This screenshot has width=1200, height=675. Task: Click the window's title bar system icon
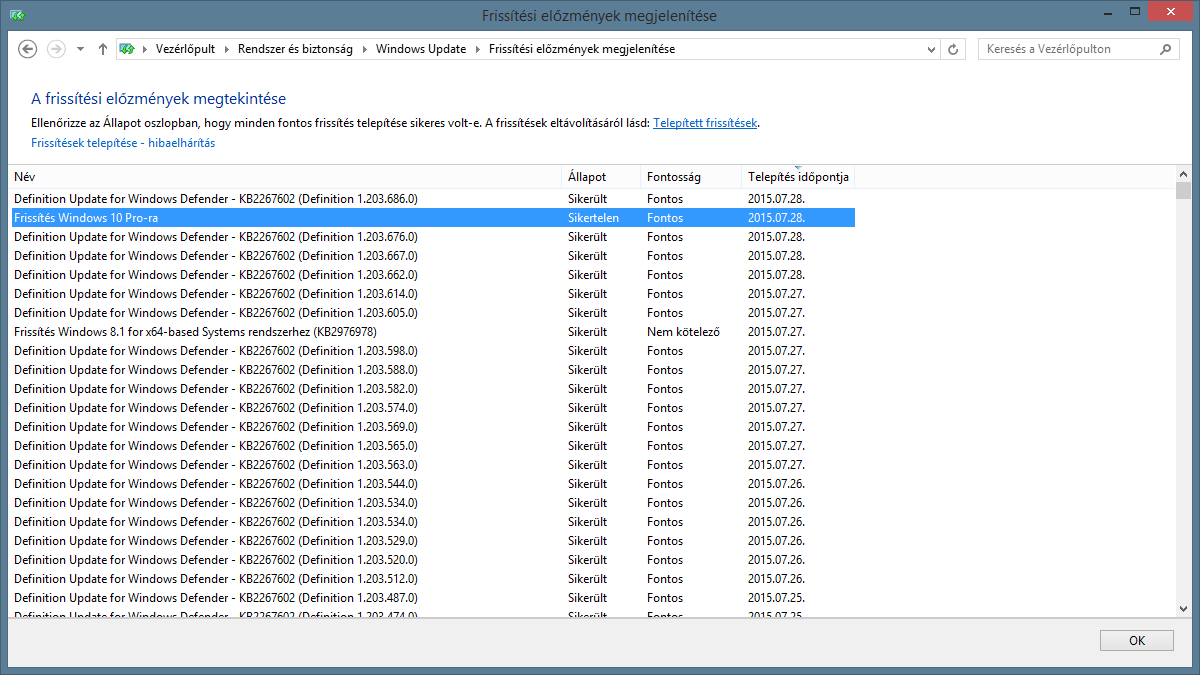(x=16, y=16)
